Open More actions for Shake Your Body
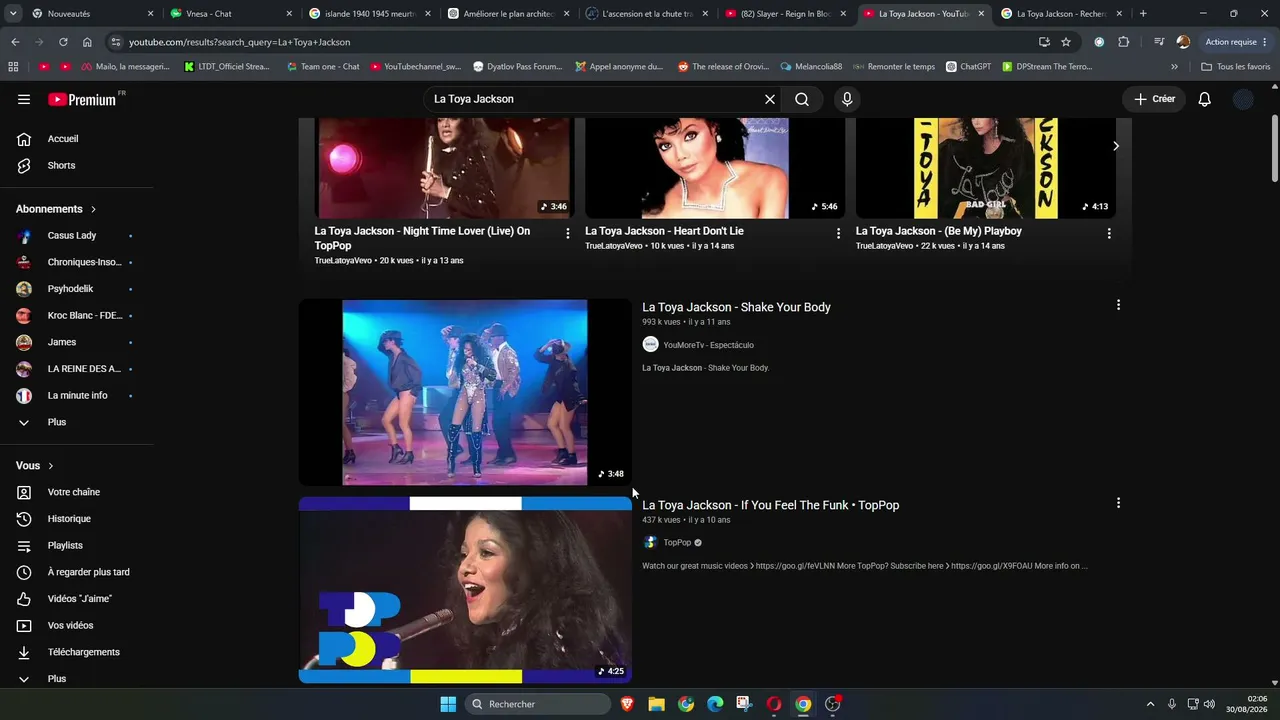 pos(1118,305)
